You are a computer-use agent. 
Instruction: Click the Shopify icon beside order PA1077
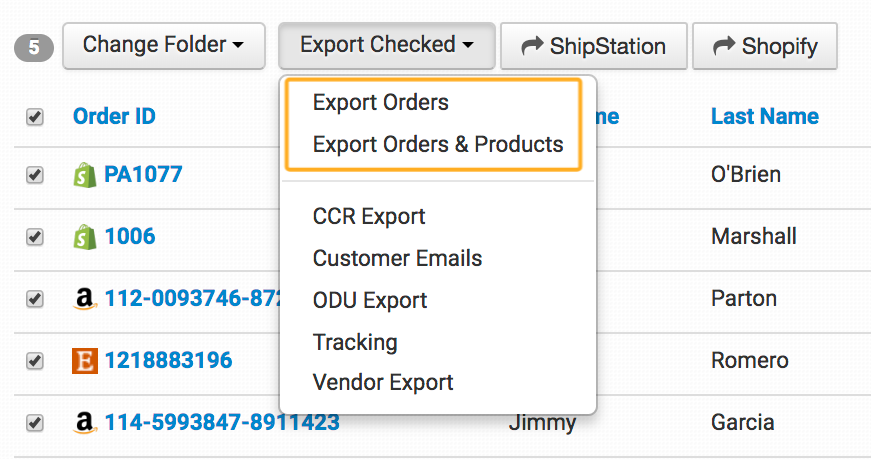(x=85, y=175)
